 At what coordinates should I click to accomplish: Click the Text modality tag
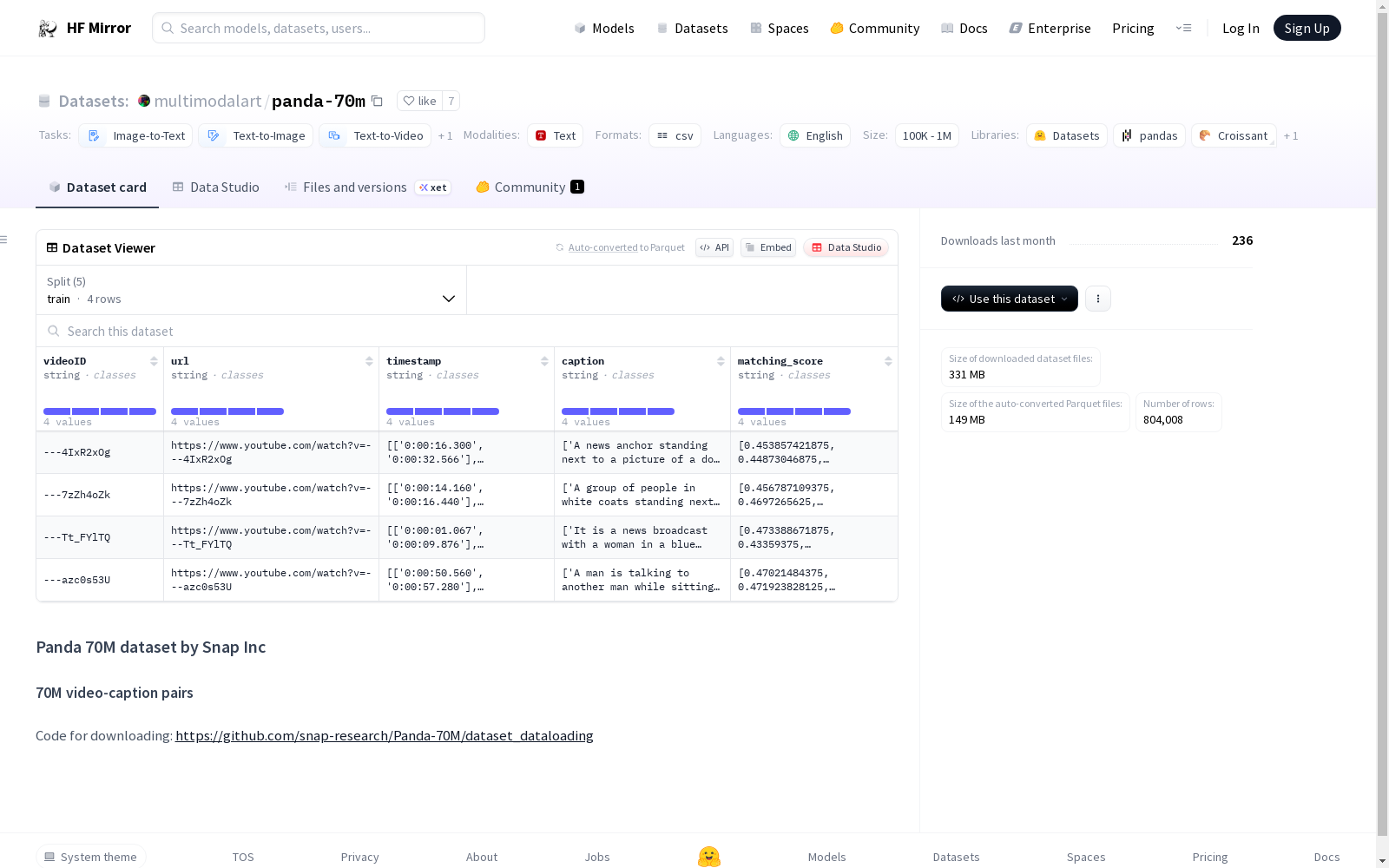(556, 135)
